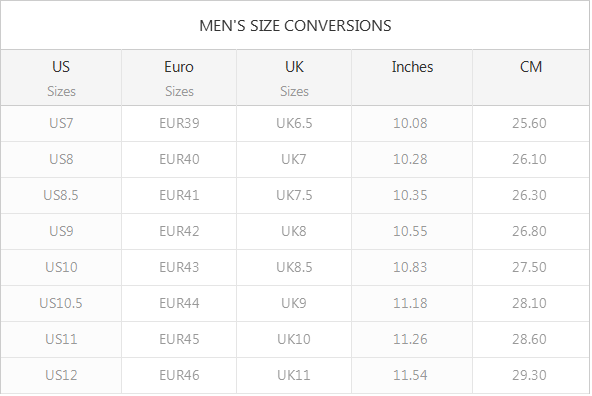
Task: Select the 27.50 CM cell
Action: point(530,267)
